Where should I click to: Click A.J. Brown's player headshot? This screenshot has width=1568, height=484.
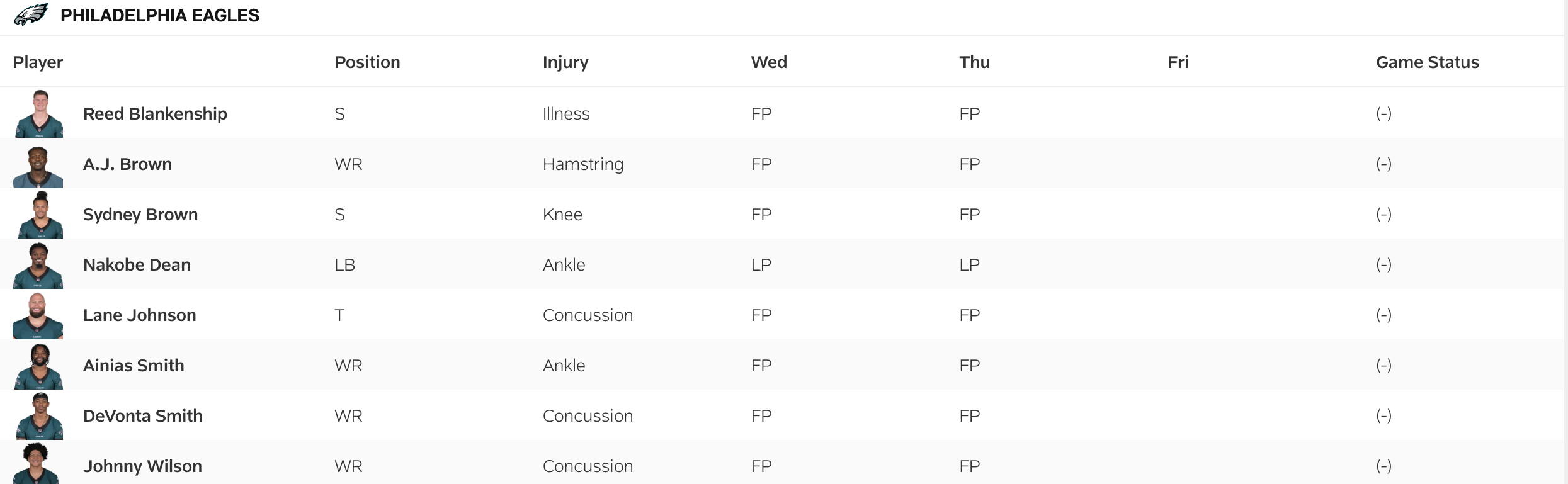38,166
